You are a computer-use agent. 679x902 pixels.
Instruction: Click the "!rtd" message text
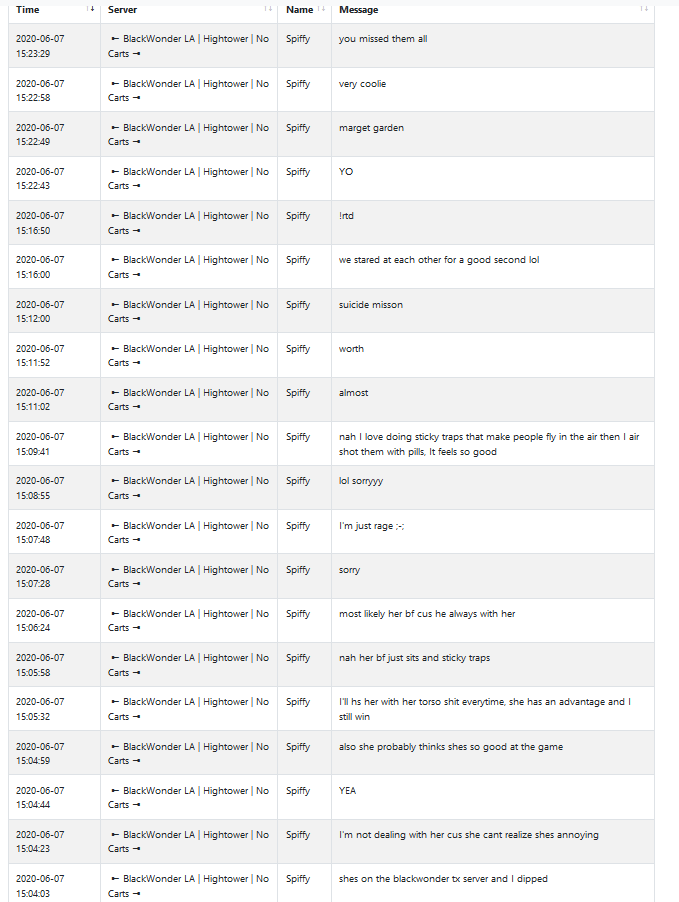(346, 216)
